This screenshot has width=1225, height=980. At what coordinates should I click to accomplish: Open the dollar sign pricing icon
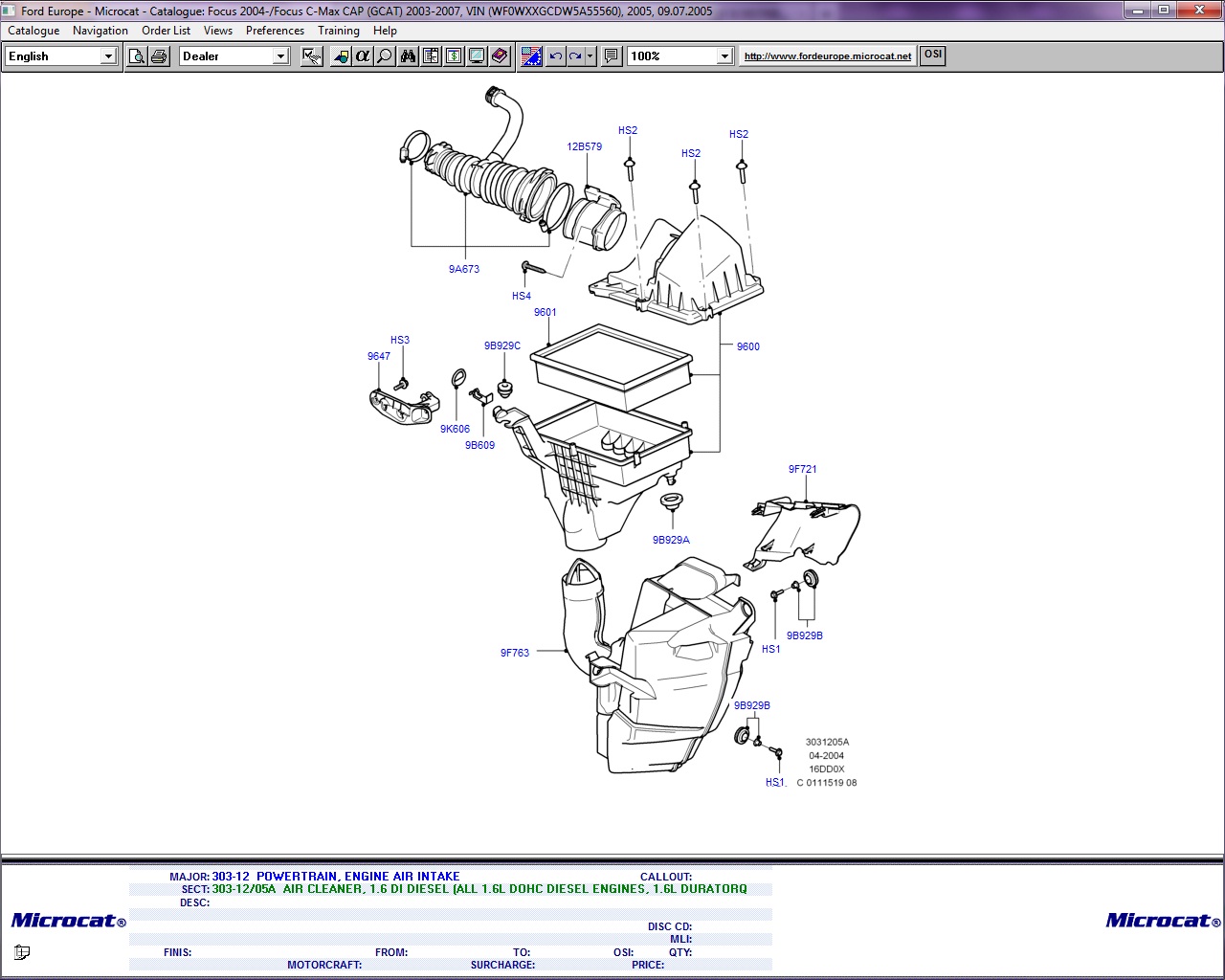(x=454, y=56)
